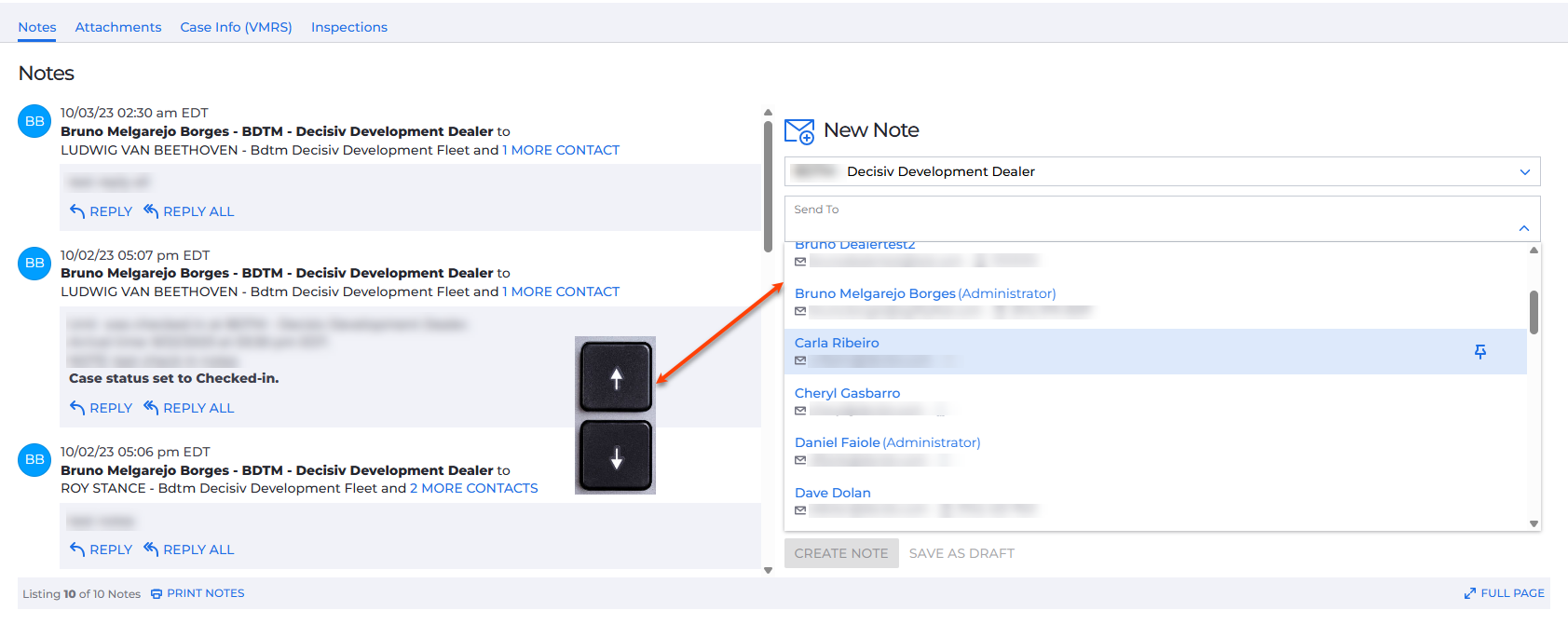Click the envelope icon under Carla Ribeiro

[x=800, y=360]
